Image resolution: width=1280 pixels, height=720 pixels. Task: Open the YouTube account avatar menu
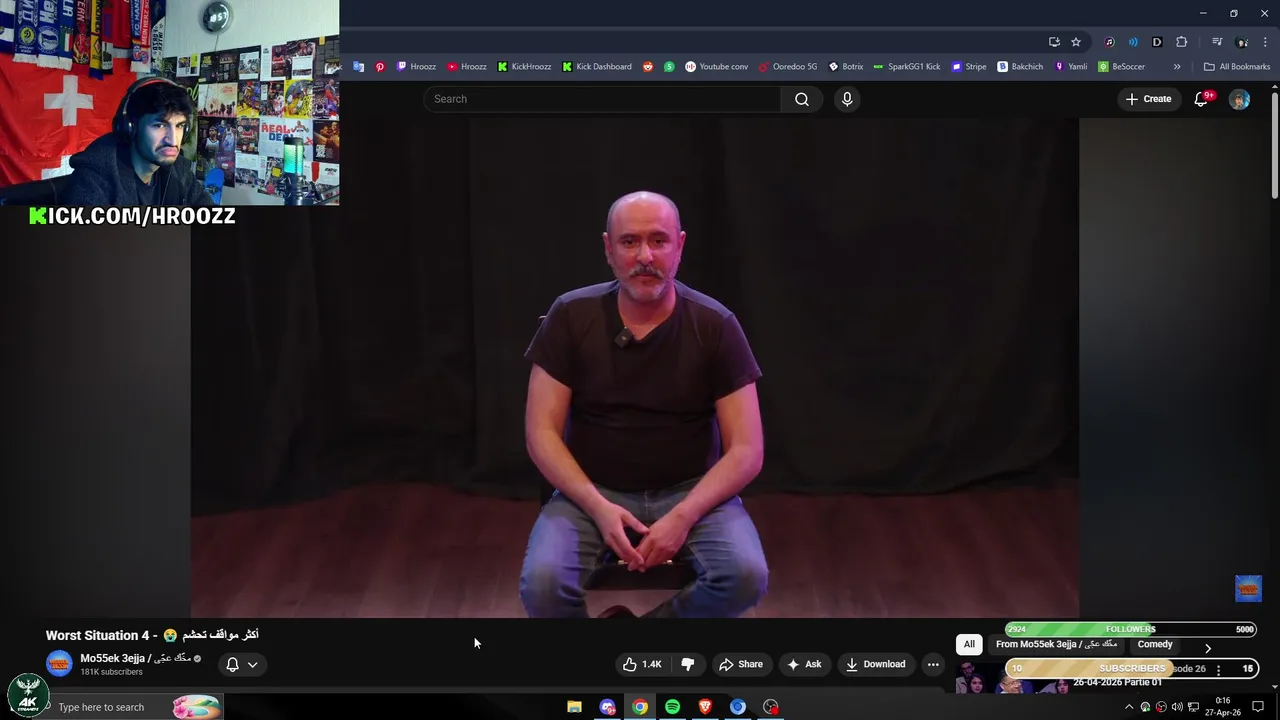(1239, 99)
